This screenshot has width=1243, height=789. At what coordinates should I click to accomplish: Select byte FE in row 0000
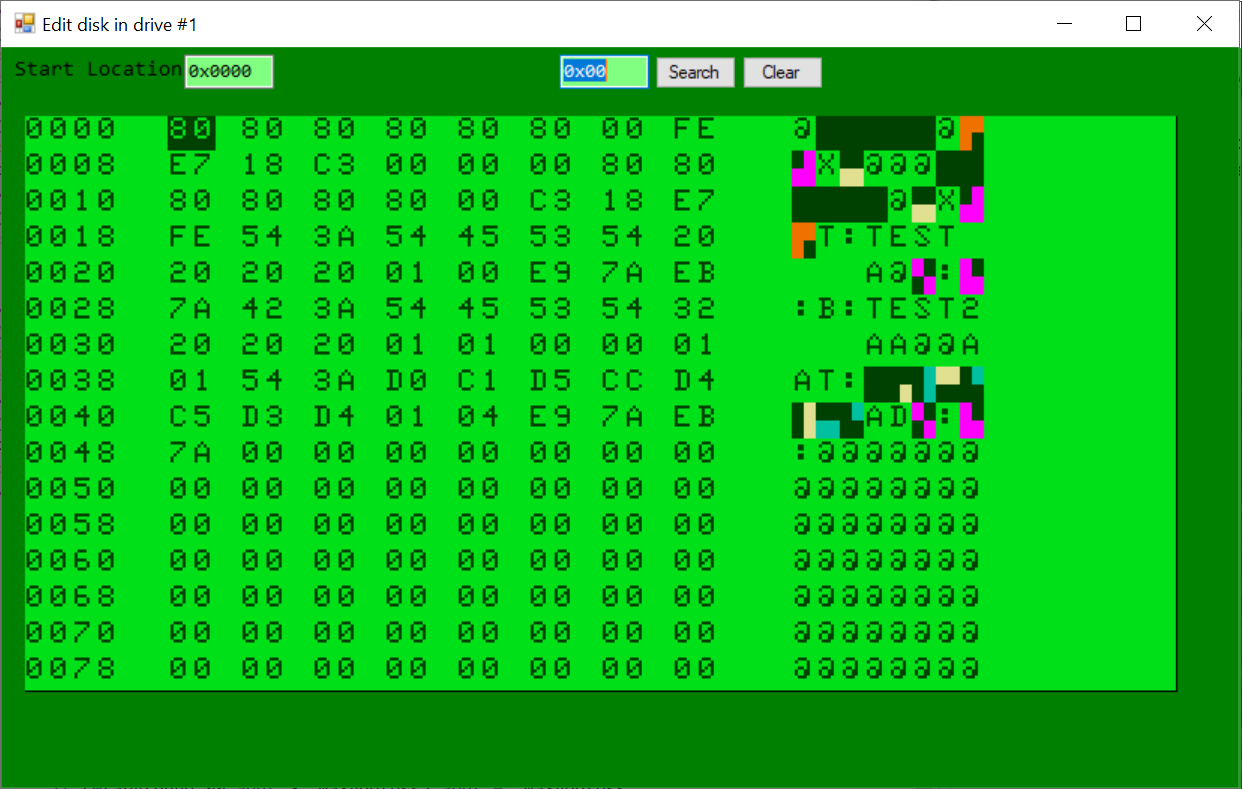click(695, 129)
